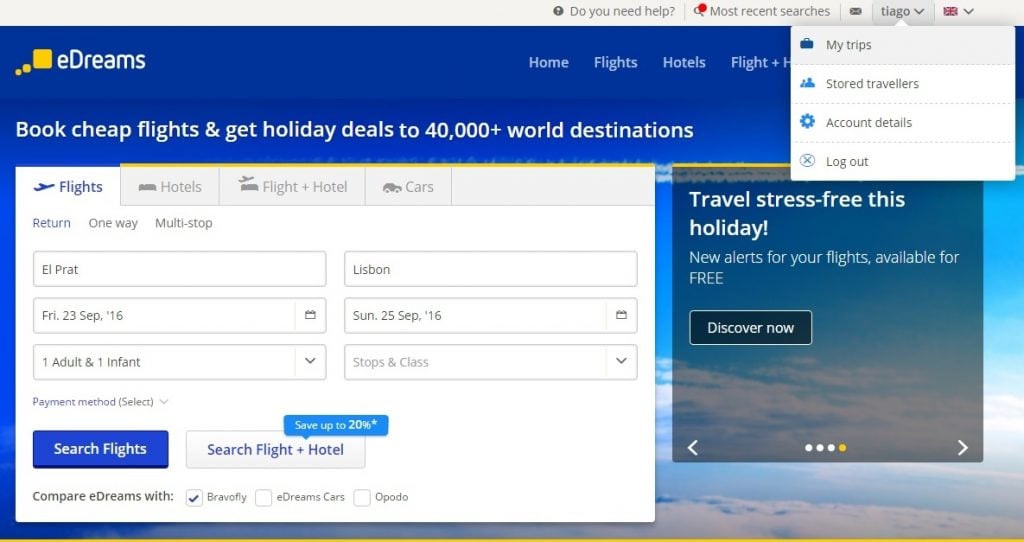The width and height of the screenshot is (1024, 542).
Task: Show next promotional banner slide arrow
Action: (x=962, y=447)
